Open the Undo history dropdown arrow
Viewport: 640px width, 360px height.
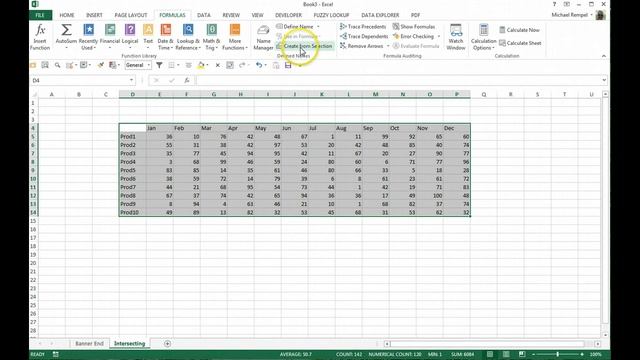[x=265, y=65]
